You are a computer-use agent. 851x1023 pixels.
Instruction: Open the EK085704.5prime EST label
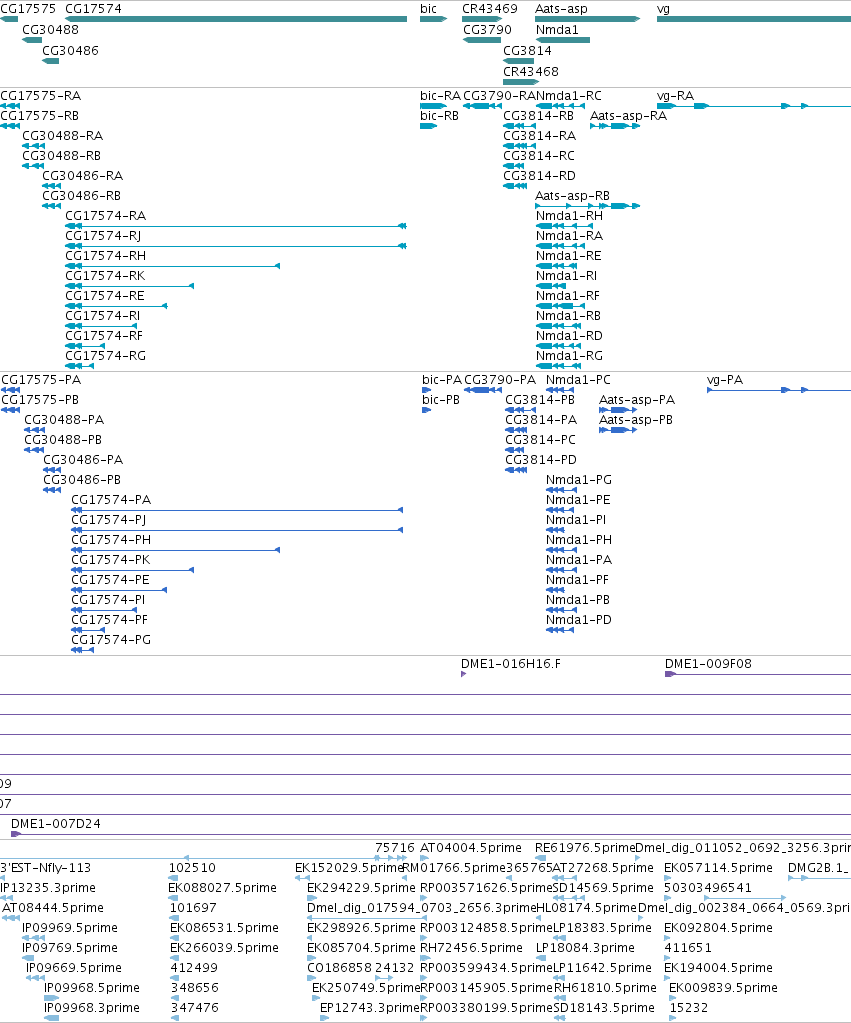[361, 948]
